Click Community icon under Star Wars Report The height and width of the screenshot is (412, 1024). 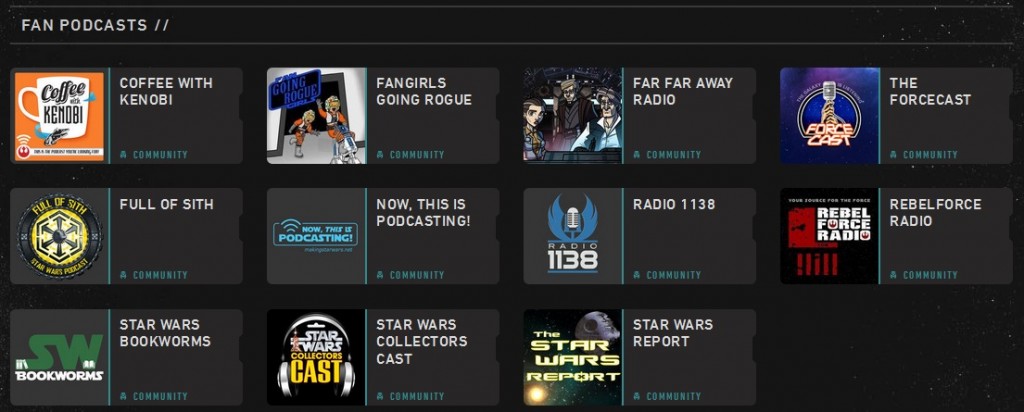(637, 396)
